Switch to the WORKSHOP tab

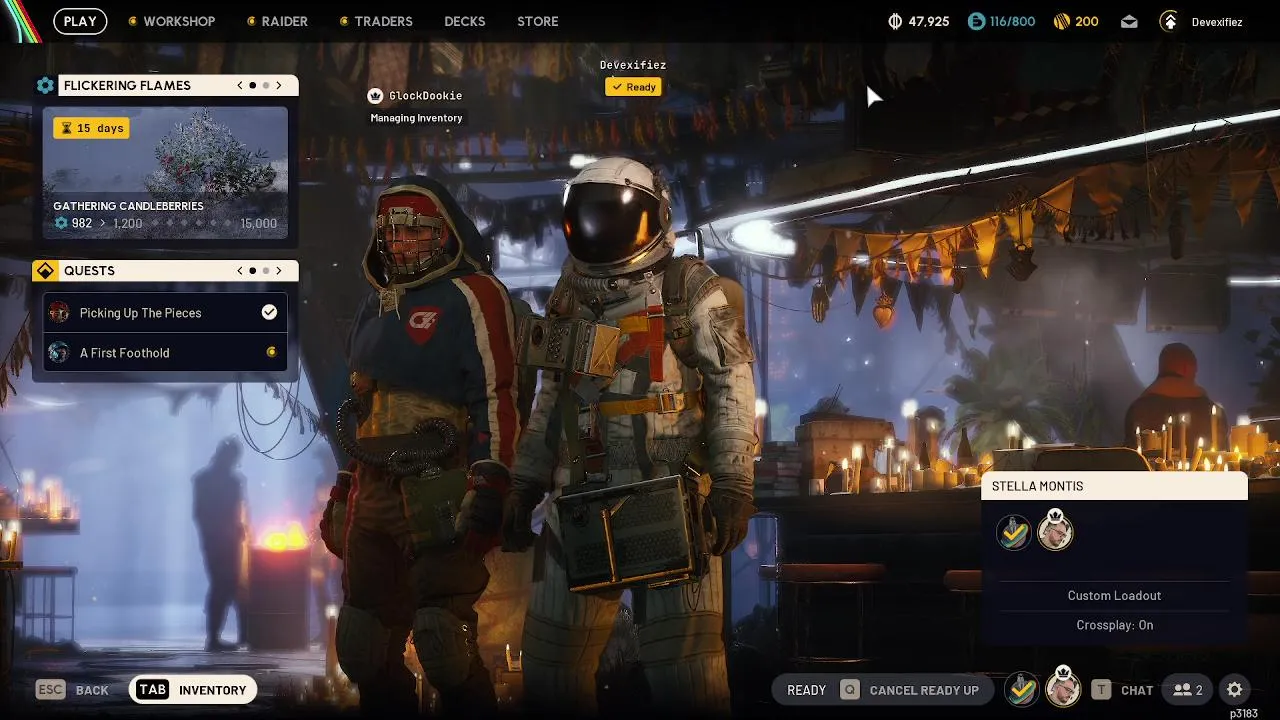click(179, 21)
